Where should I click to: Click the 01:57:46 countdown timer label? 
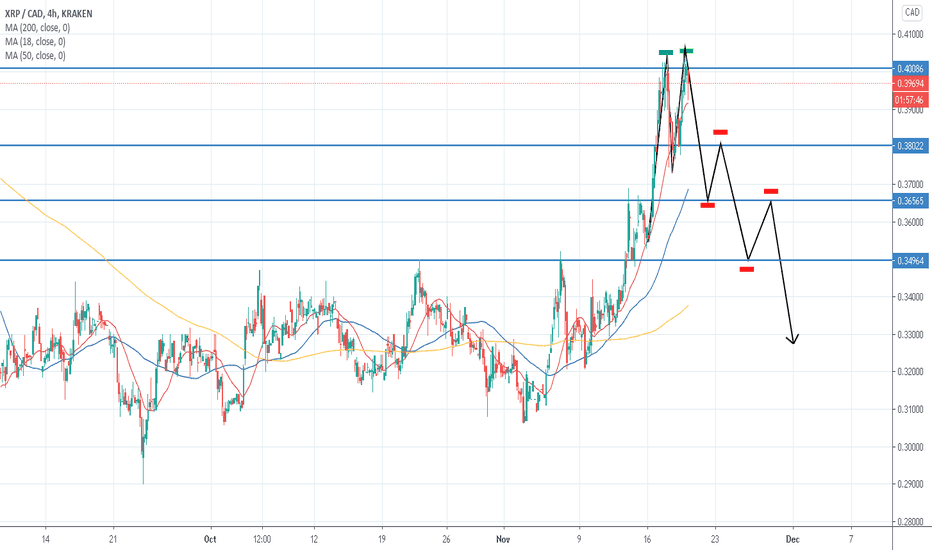tap(910, 100)
